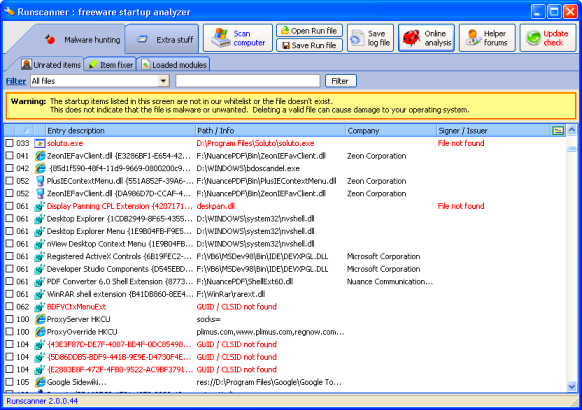Click the ladybug Online analysis icon
This screenshot has height=410, width=582.
tap(412, 38)
